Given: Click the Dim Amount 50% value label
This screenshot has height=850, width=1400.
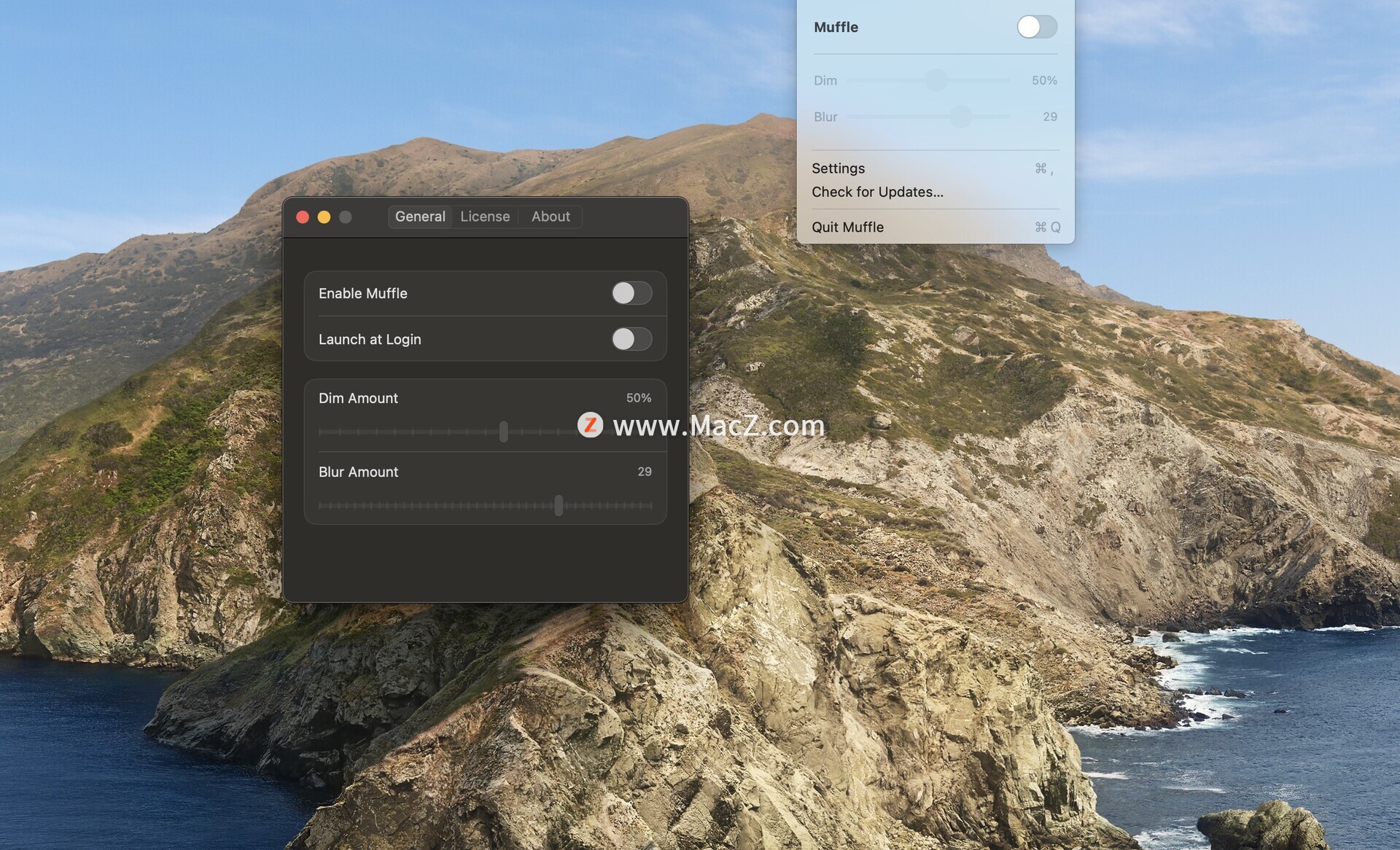Looking at the screenshot, I should click(638, 398).
